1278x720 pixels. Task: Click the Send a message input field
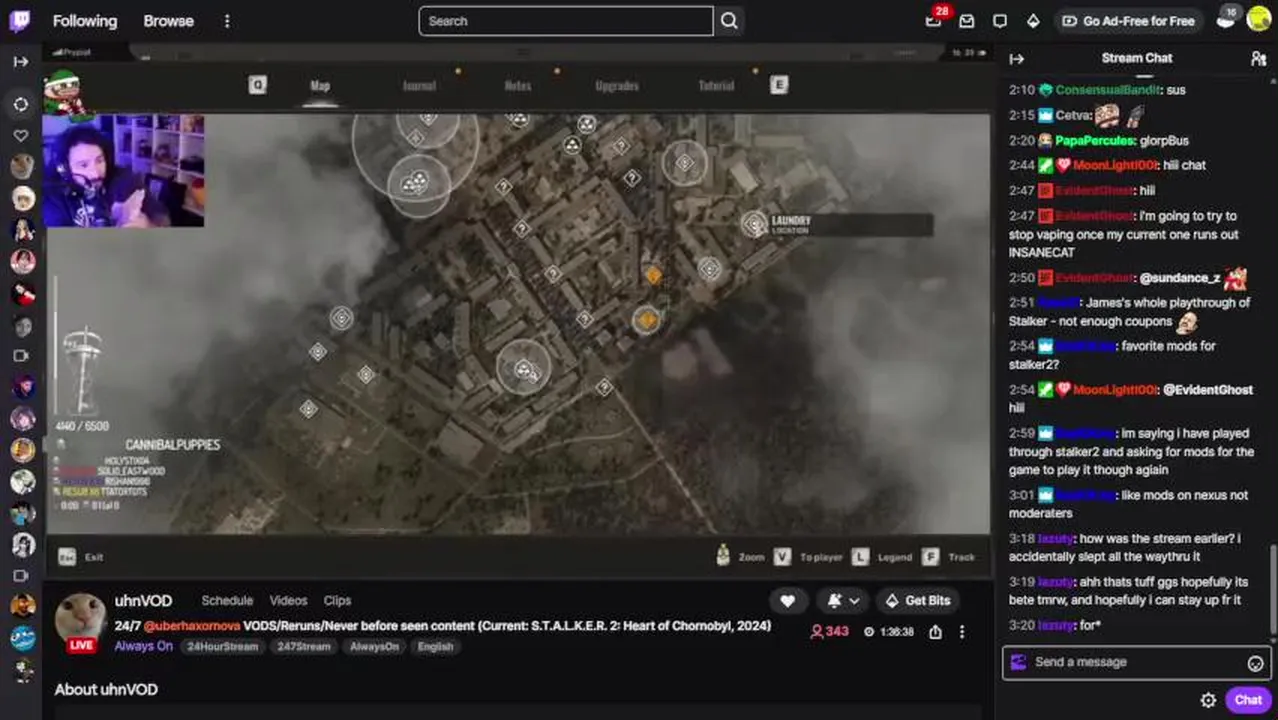(1138, 662)
